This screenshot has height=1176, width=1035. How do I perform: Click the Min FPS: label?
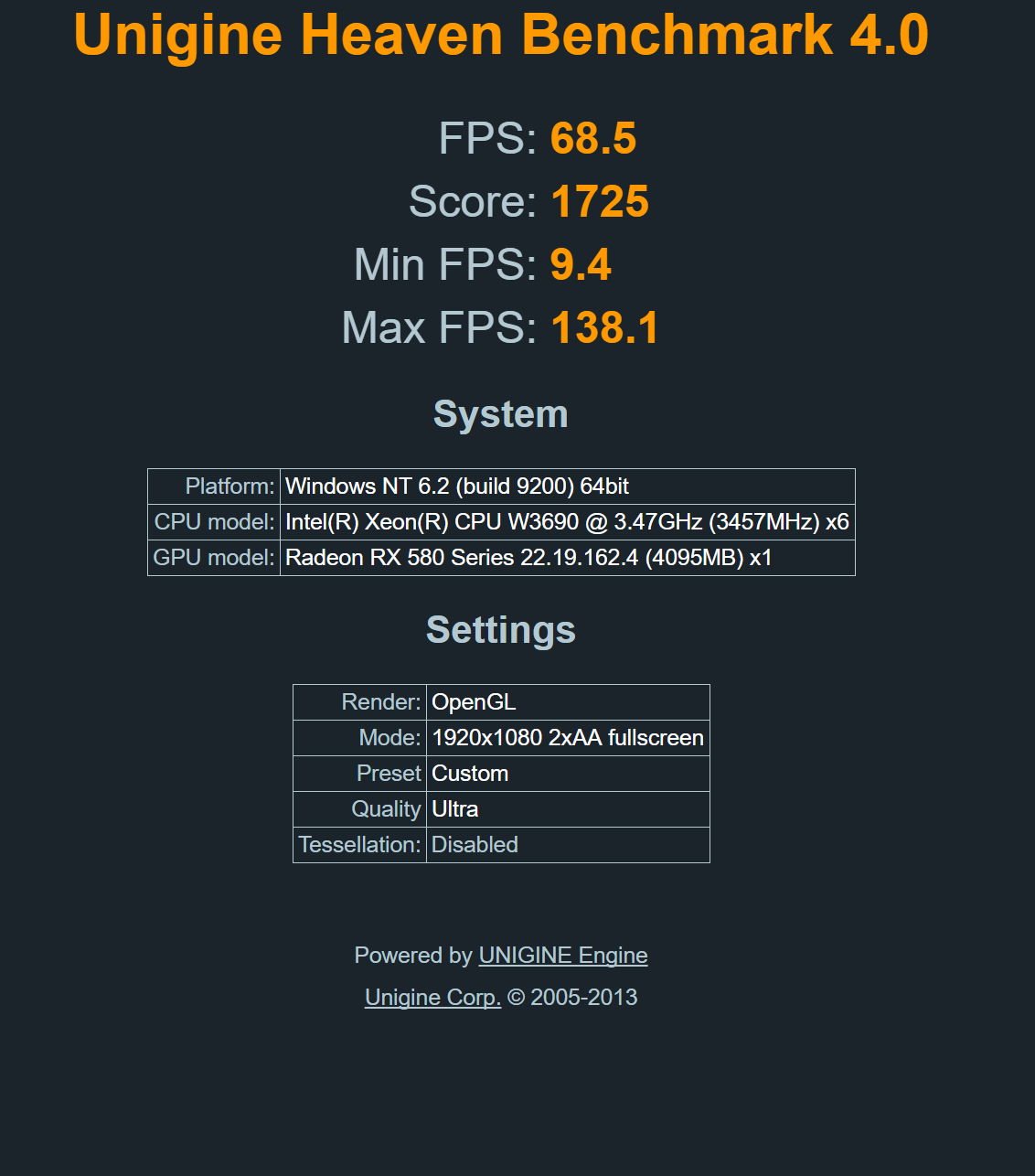[446, 265]
